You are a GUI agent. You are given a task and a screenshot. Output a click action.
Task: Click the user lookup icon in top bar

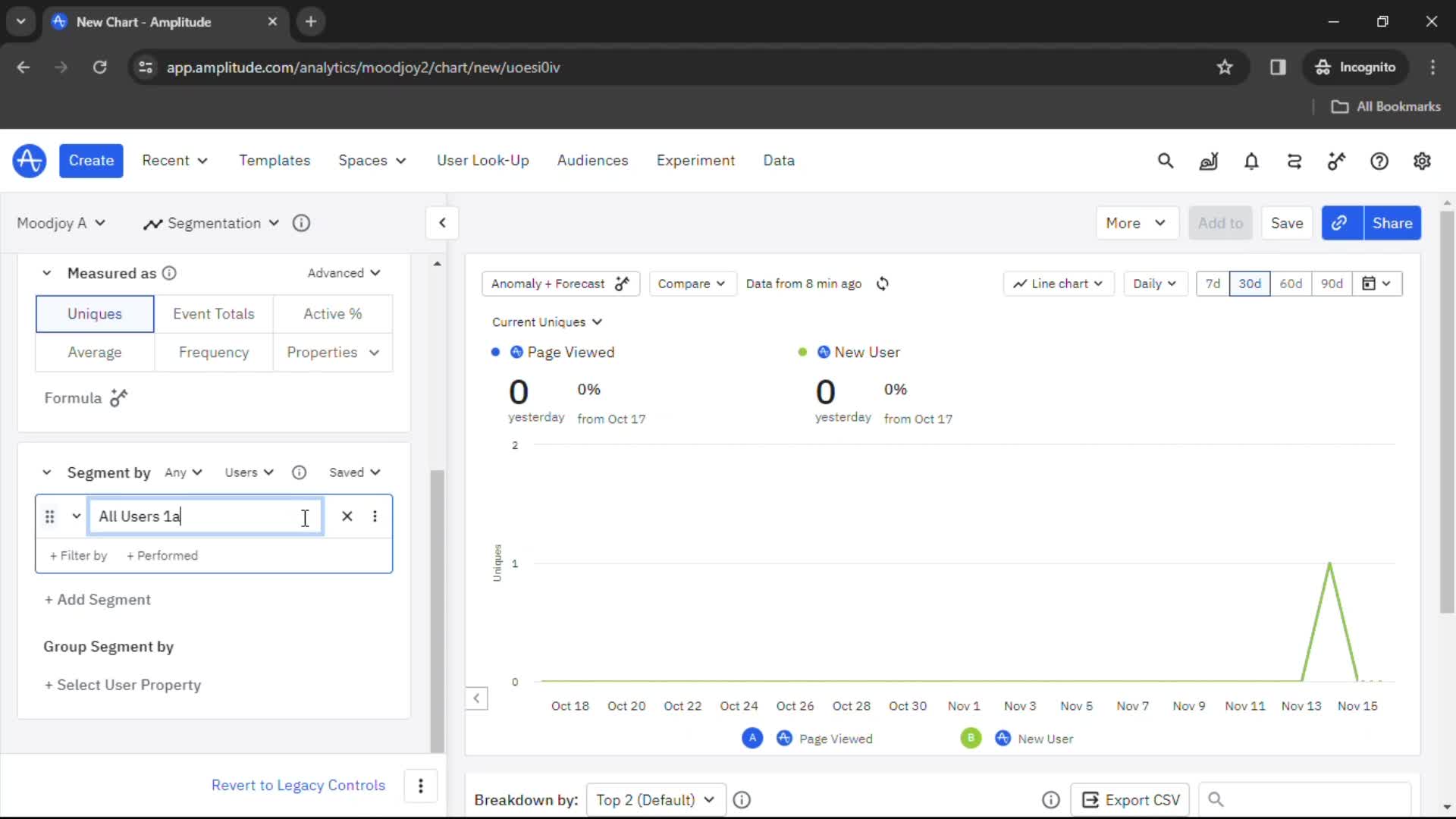482,160
